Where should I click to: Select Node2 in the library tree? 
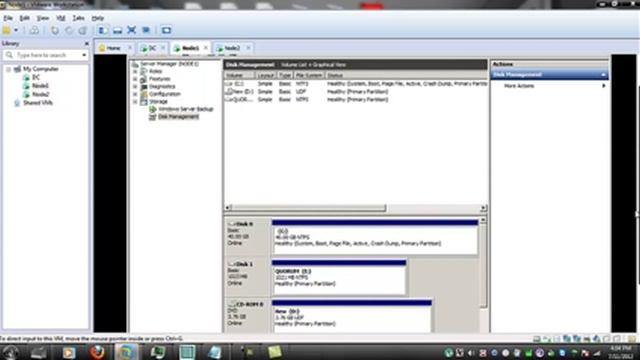click(x=40, y=94)
